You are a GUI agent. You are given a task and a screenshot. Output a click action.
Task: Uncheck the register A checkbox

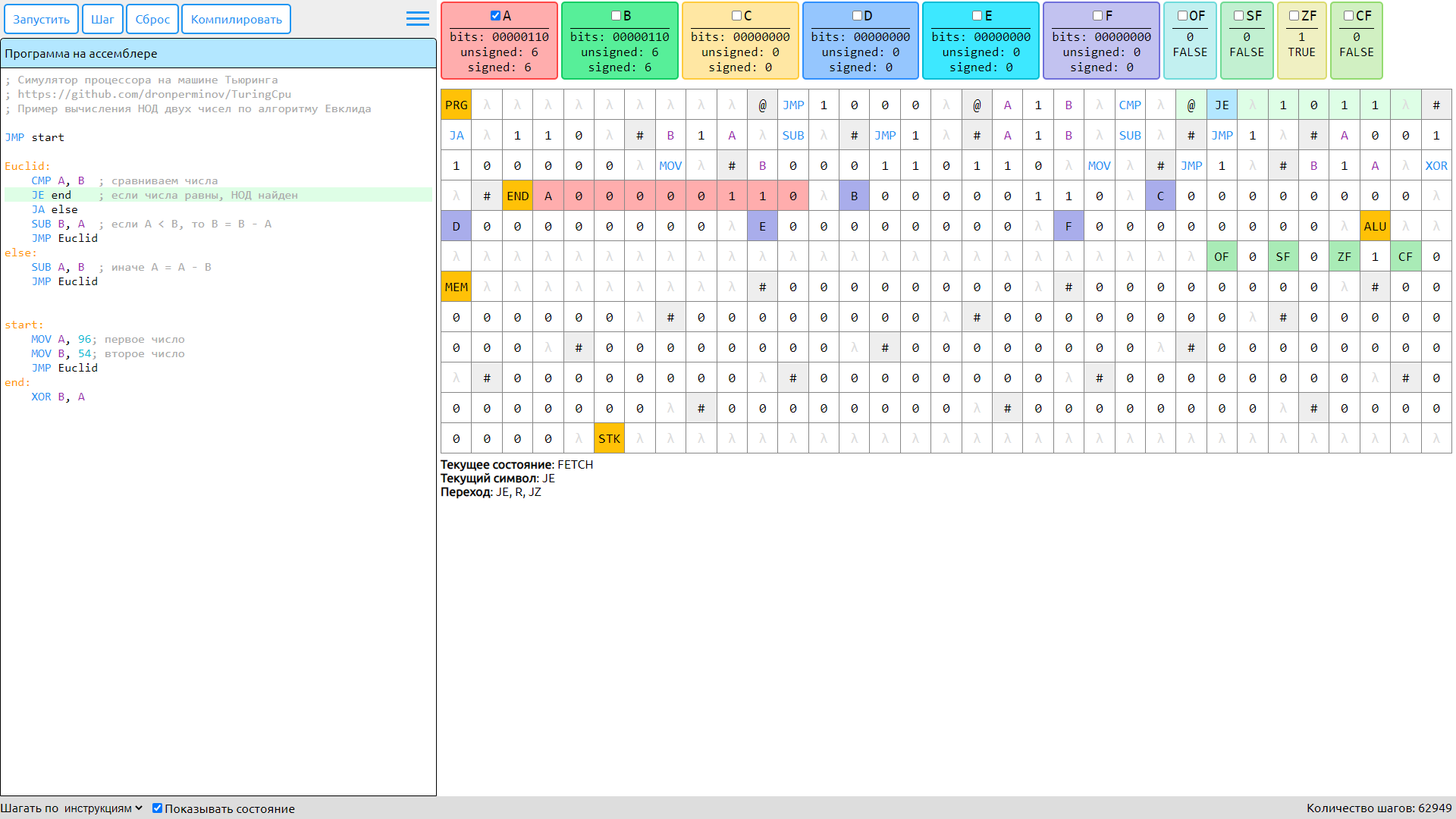tap(495, 16)
